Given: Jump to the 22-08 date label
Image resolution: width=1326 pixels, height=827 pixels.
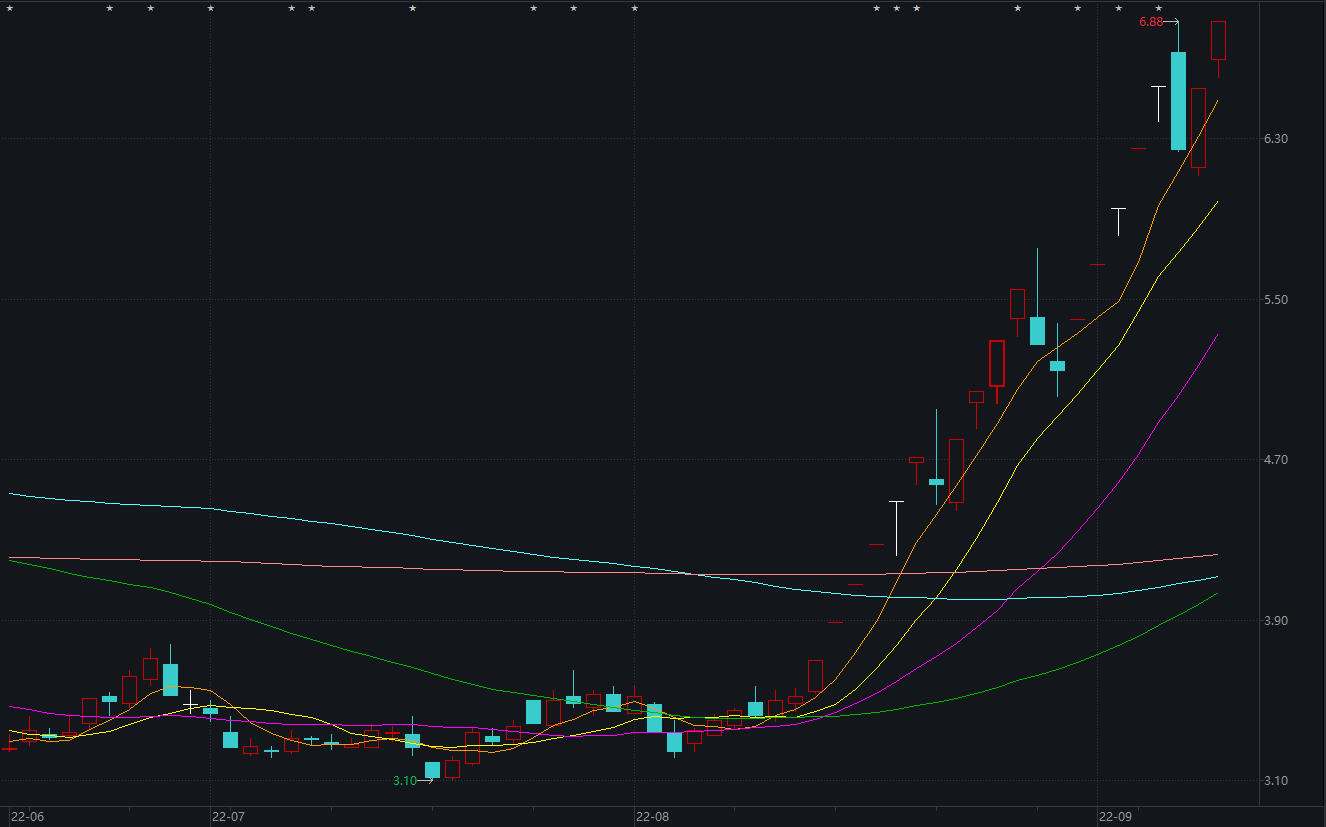Looking at the screenshot, I should click(x=652, y=817).
